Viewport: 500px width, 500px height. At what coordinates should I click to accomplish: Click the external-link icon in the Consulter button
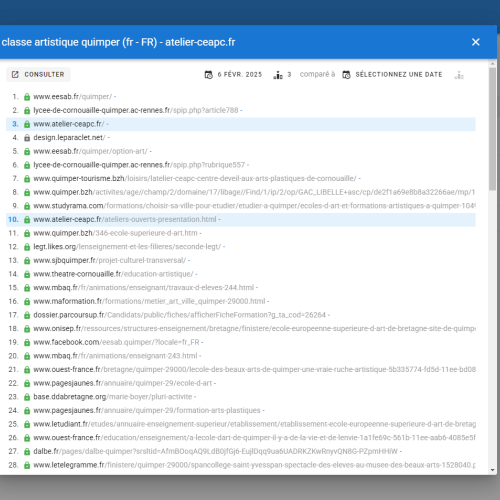15,74
